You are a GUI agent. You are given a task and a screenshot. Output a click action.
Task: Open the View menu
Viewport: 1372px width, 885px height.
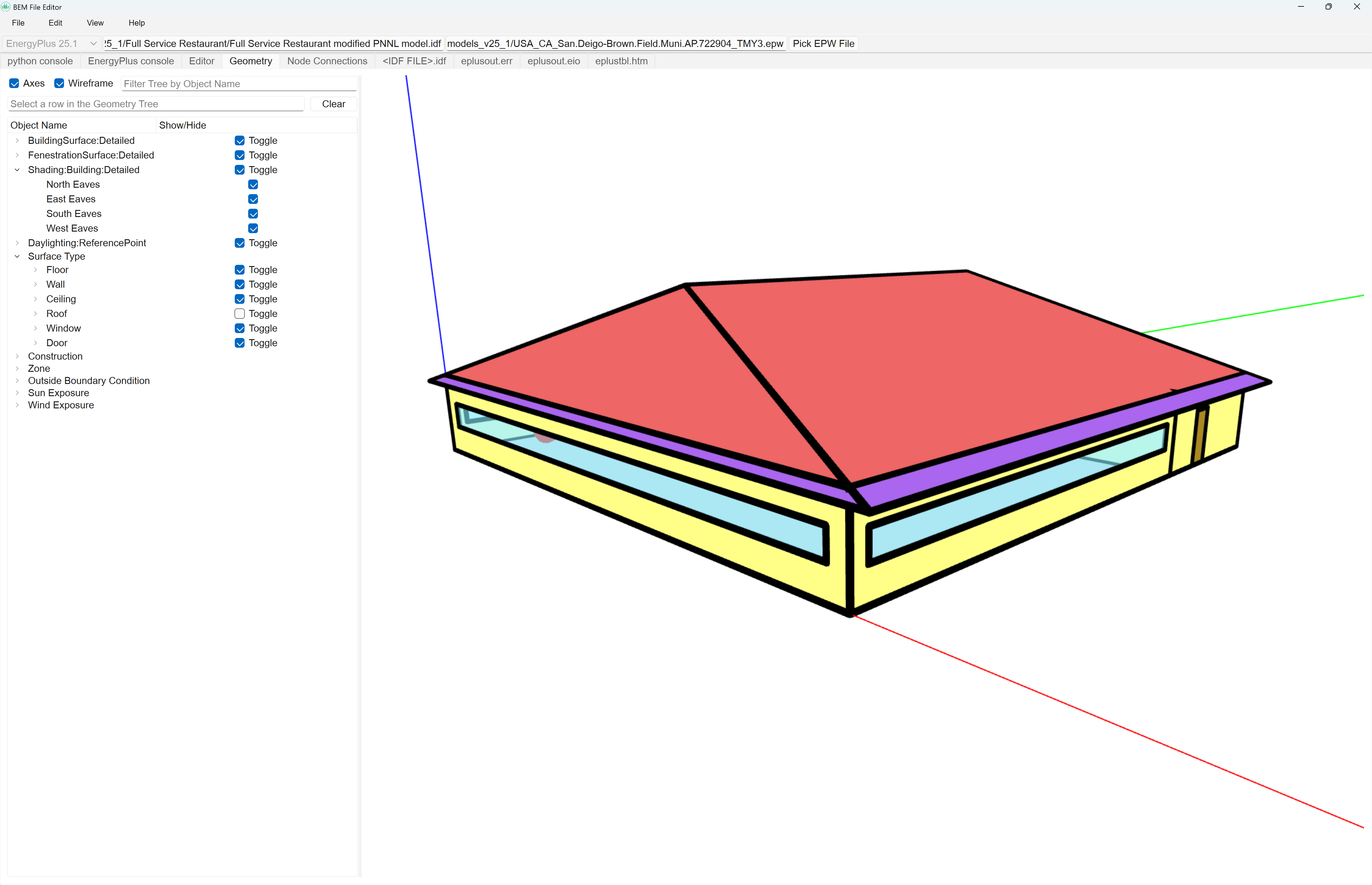95,23
